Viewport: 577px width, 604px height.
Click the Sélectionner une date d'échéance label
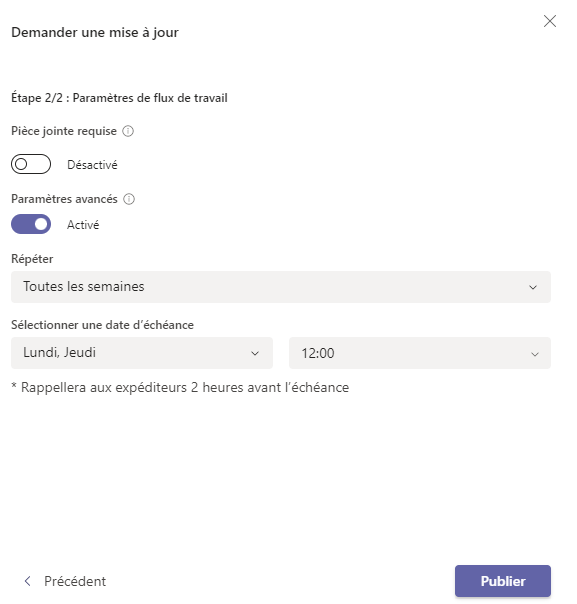[102, 325]
